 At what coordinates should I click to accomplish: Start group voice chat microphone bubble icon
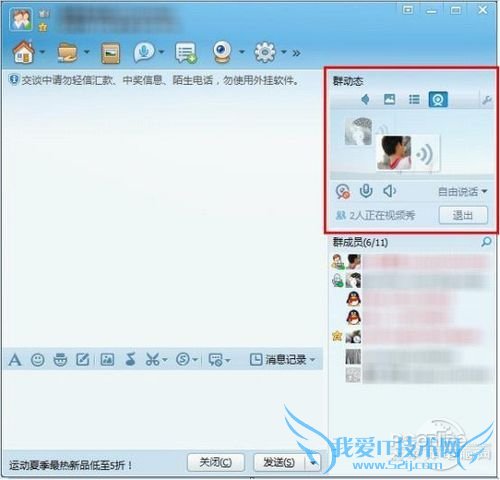144,52
